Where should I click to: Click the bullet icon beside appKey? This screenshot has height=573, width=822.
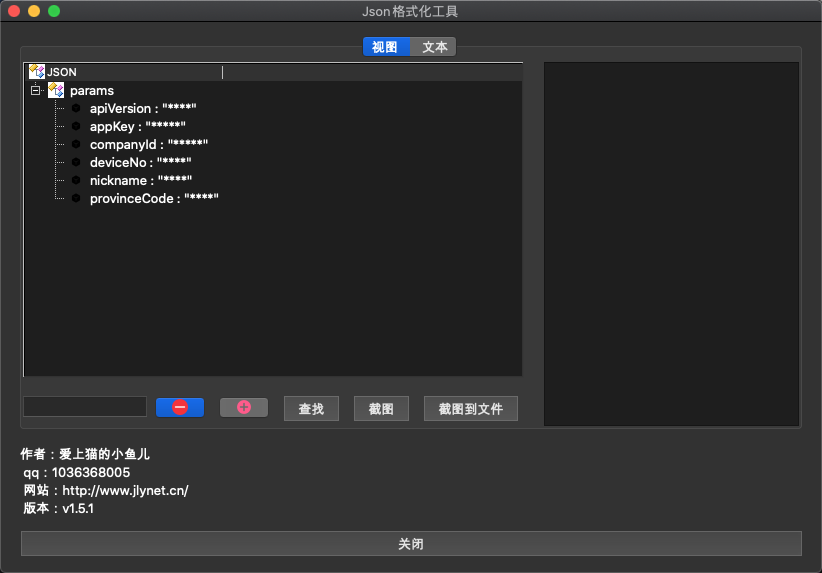point(76,127)
